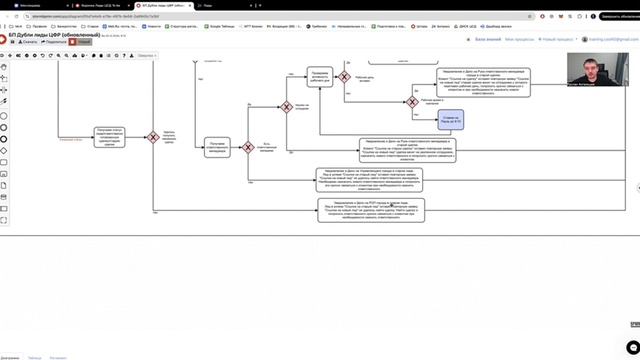Select the gateway labeled Рабочее время
The width and height of the screenshot is (640, 360).
tap(413, 102)
